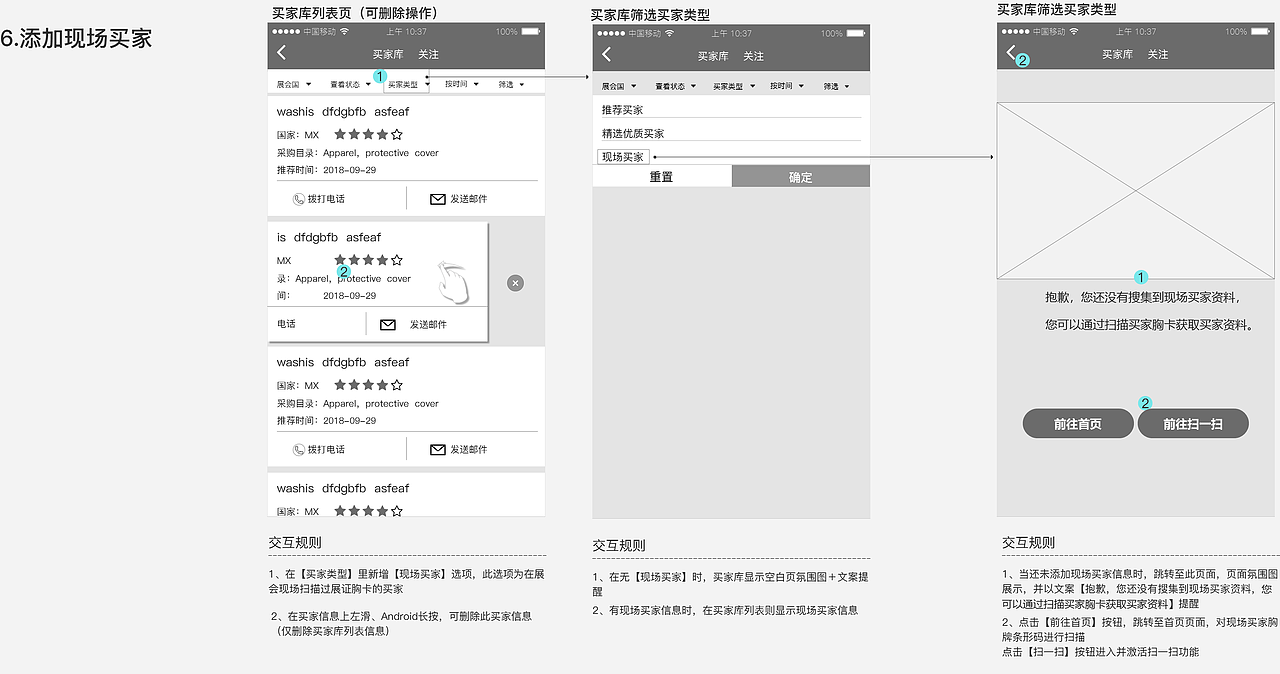Click '6.添加现场买家' page heading

tap(77, 39)
